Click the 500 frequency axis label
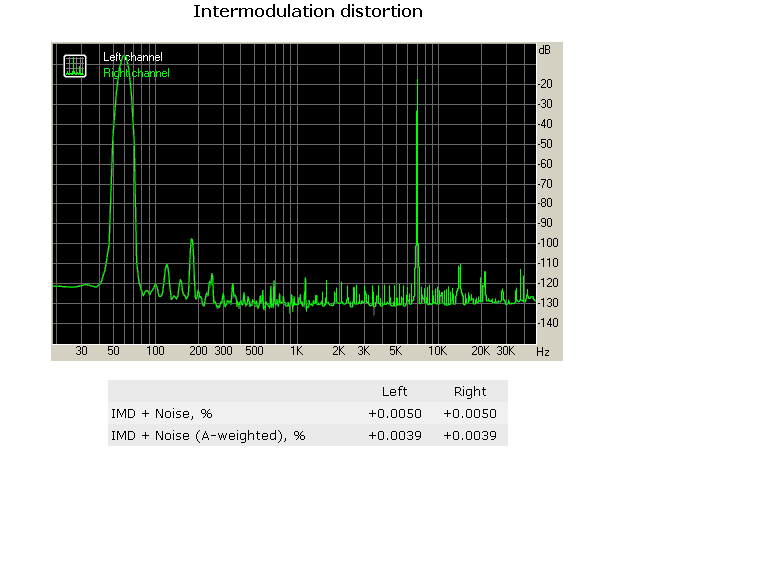 [254, 351]
